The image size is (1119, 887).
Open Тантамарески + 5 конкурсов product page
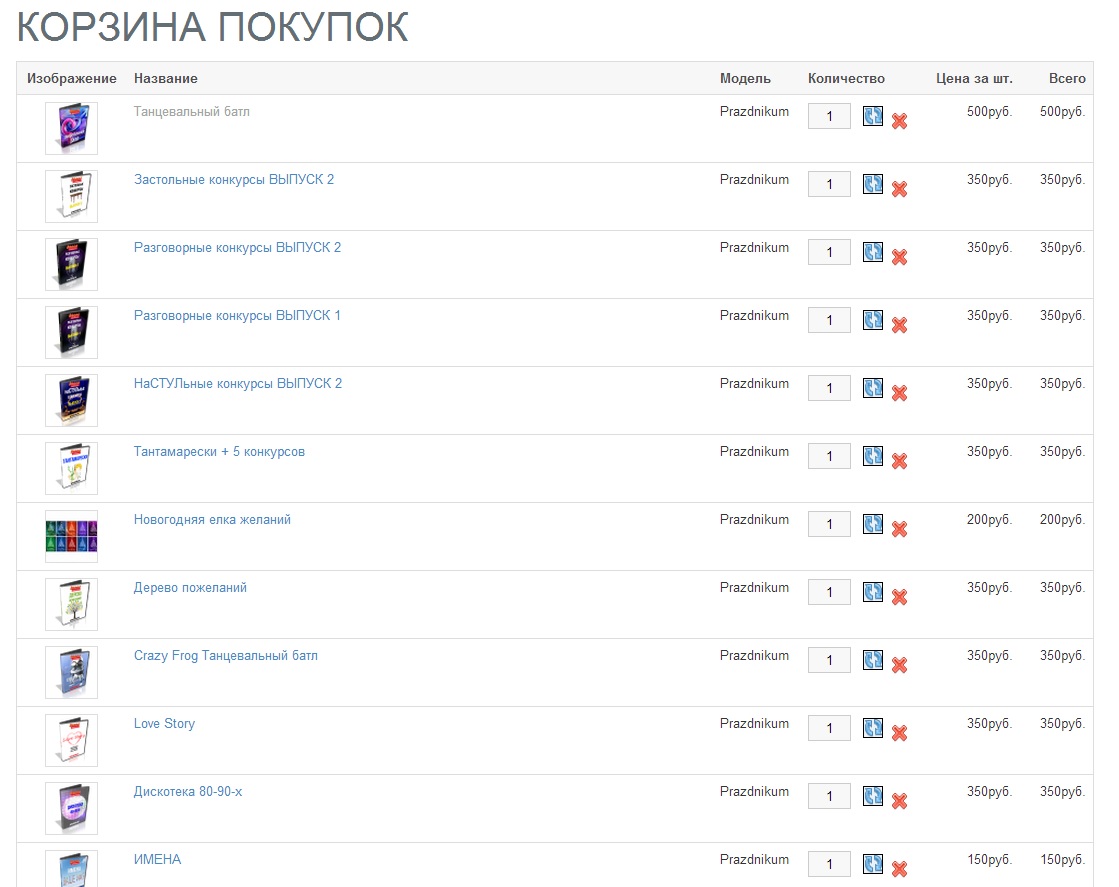click(219, 452)
